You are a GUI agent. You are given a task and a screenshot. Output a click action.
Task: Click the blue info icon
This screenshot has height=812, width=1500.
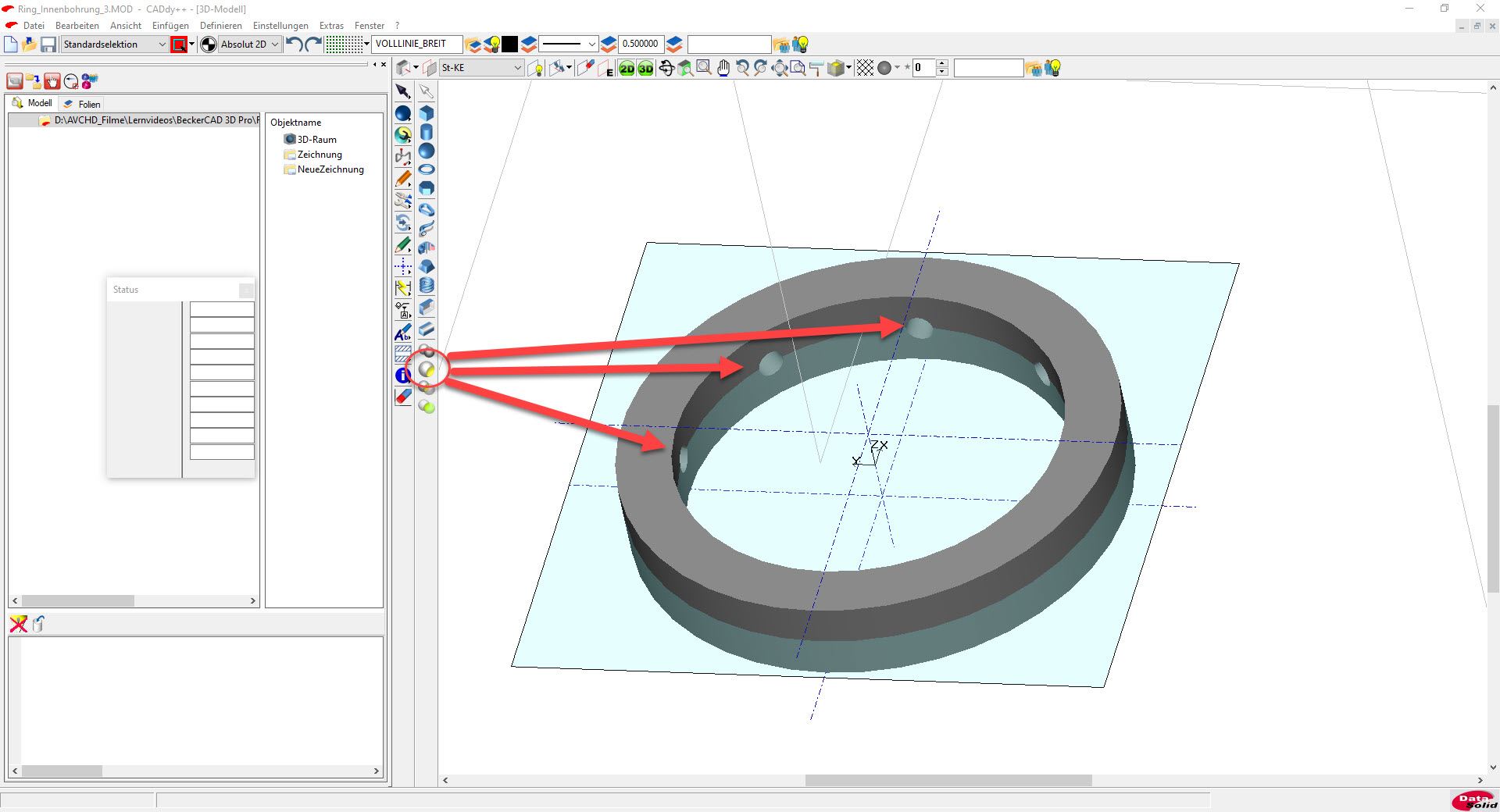tap(402, 376)
